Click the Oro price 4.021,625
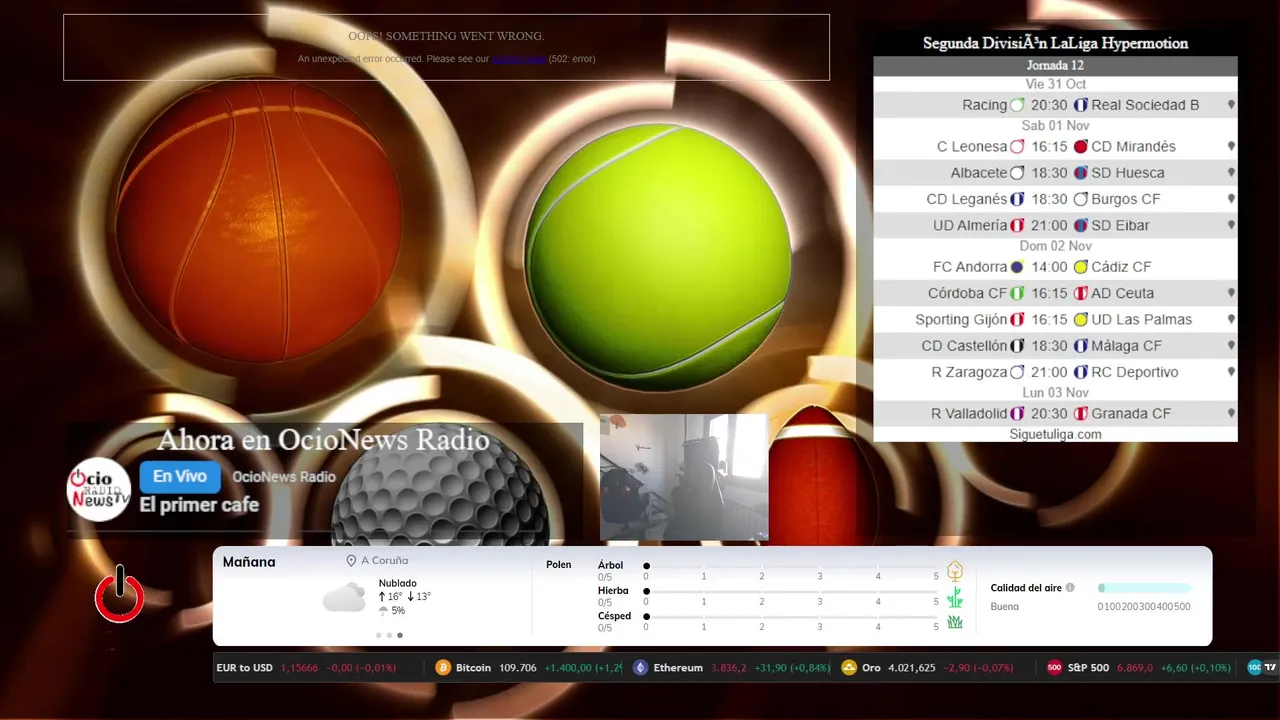 point(912,668)
